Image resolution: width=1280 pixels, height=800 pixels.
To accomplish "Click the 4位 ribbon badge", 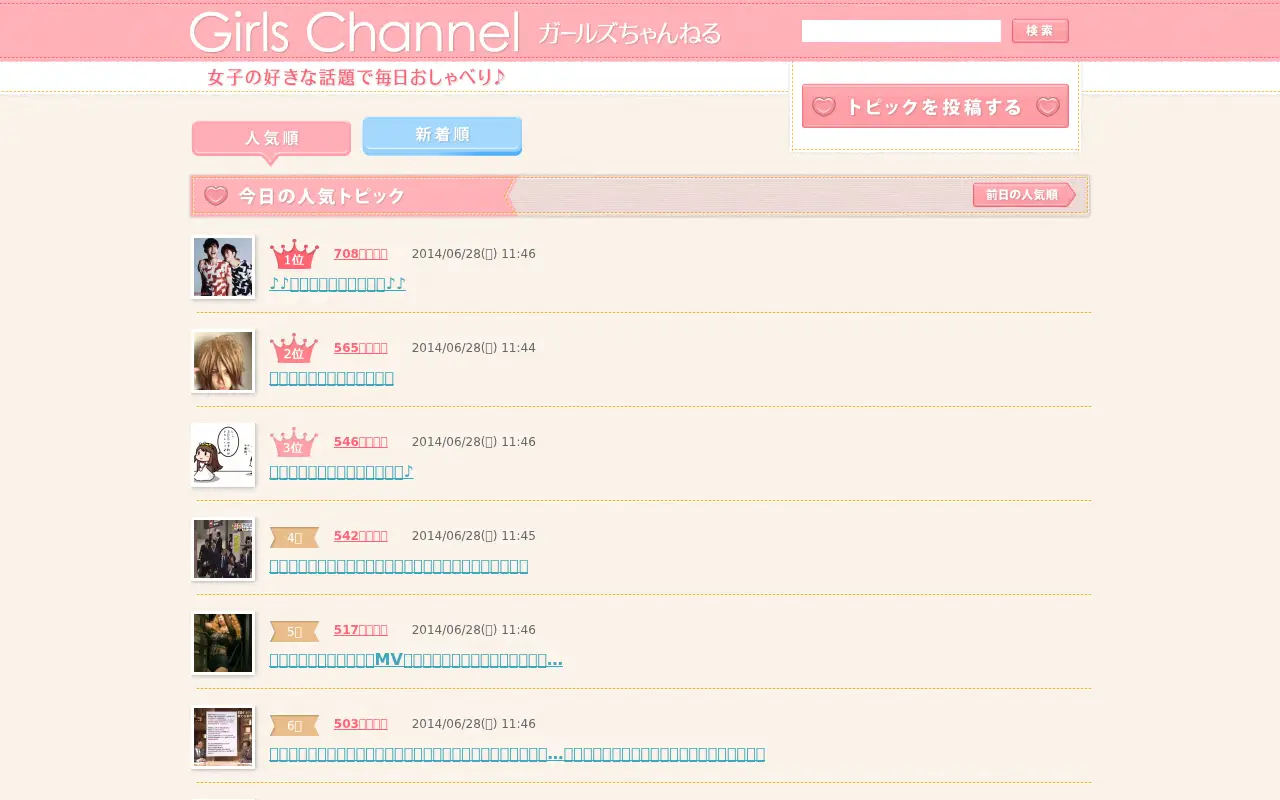I will click(x=294, y=537).
